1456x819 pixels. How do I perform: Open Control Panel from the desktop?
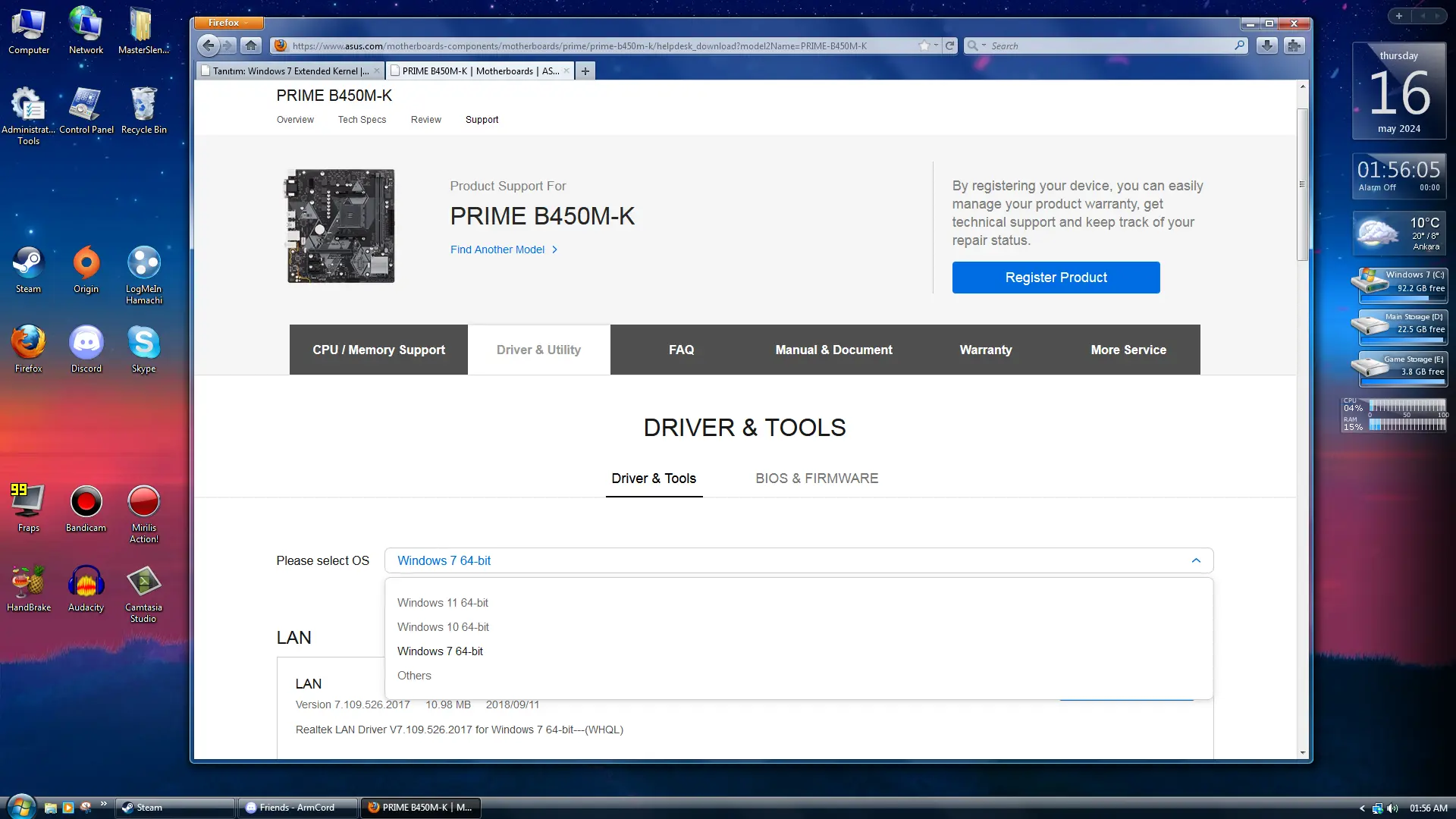tap(86, 111)
